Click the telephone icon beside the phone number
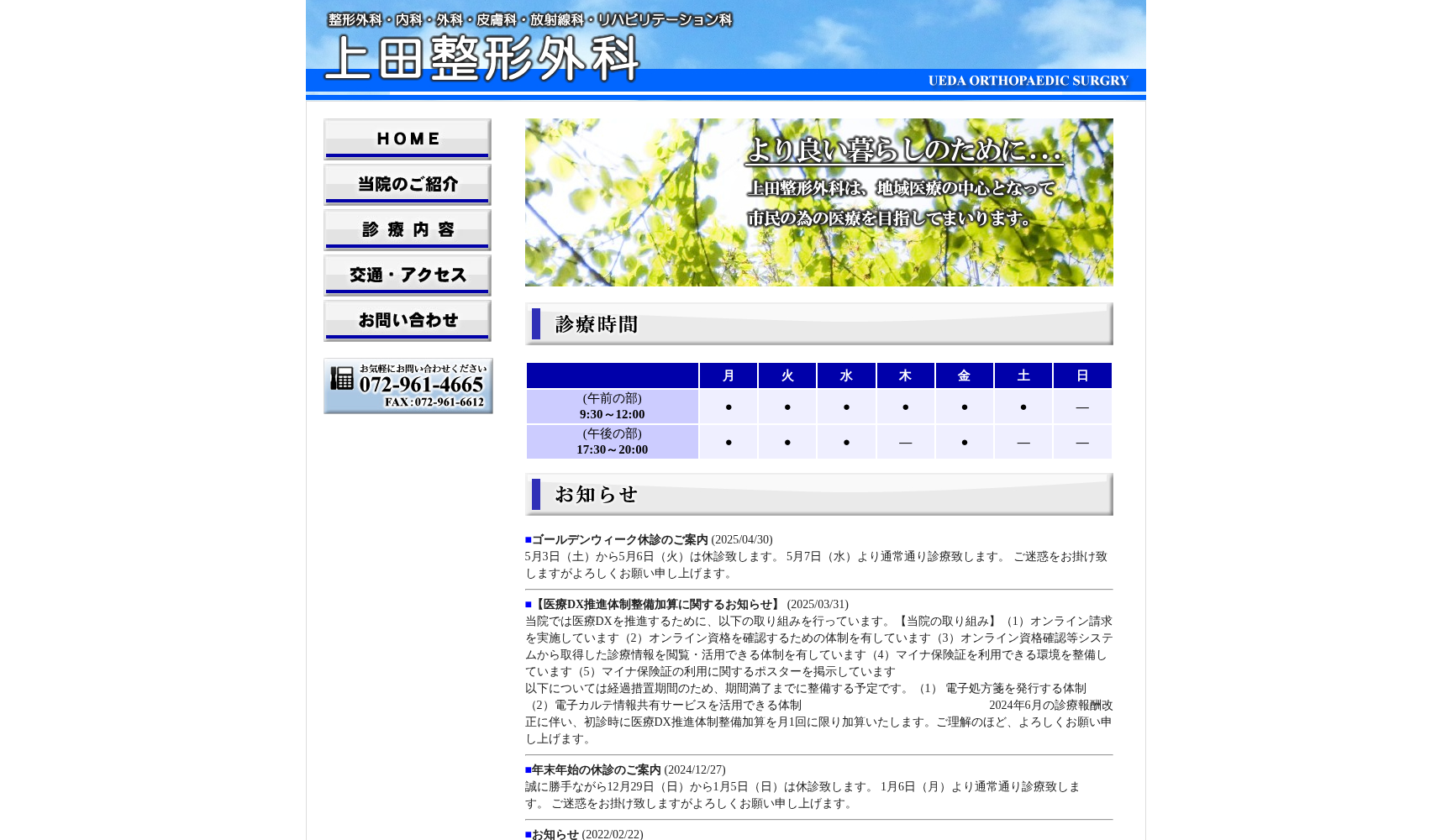 click(x=340, y=378)
